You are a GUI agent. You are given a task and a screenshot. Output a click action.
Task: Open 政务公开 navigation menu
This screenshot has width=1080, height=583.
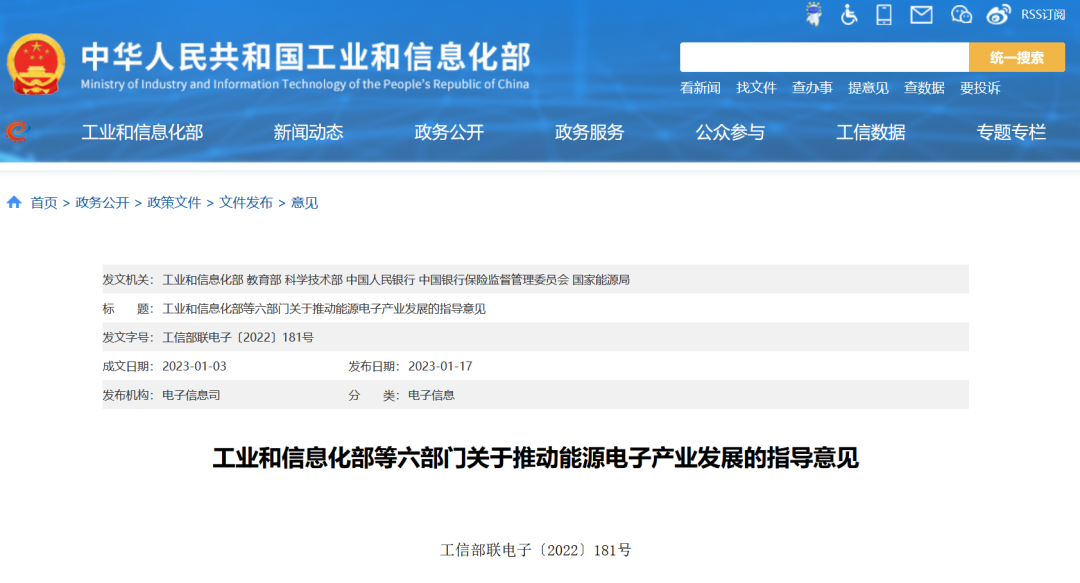pos(449,132)
